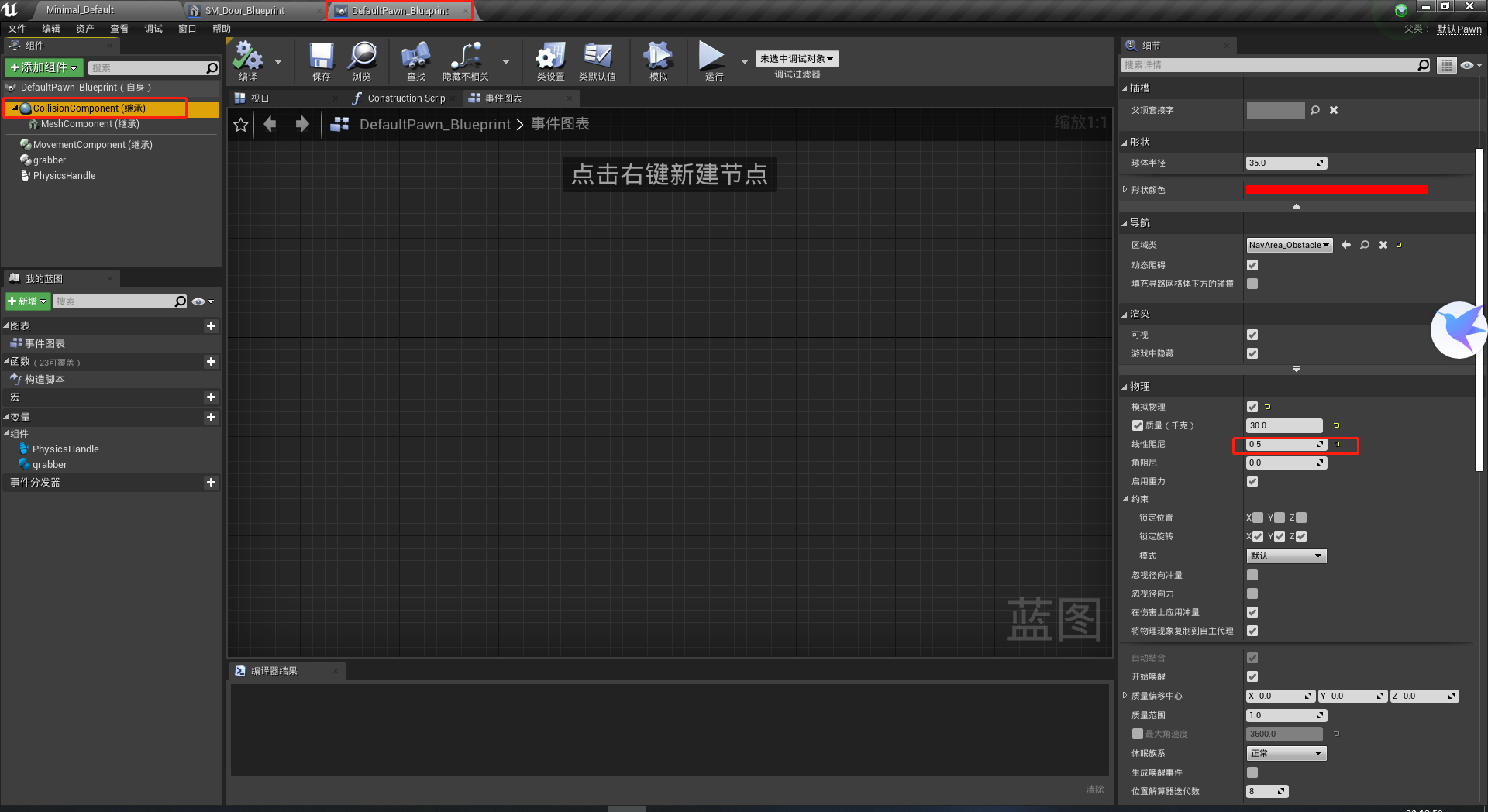This screenshot has height=812, width=1488.
Task: Expand the 形状颜色 property
Action: point(1125,190)
